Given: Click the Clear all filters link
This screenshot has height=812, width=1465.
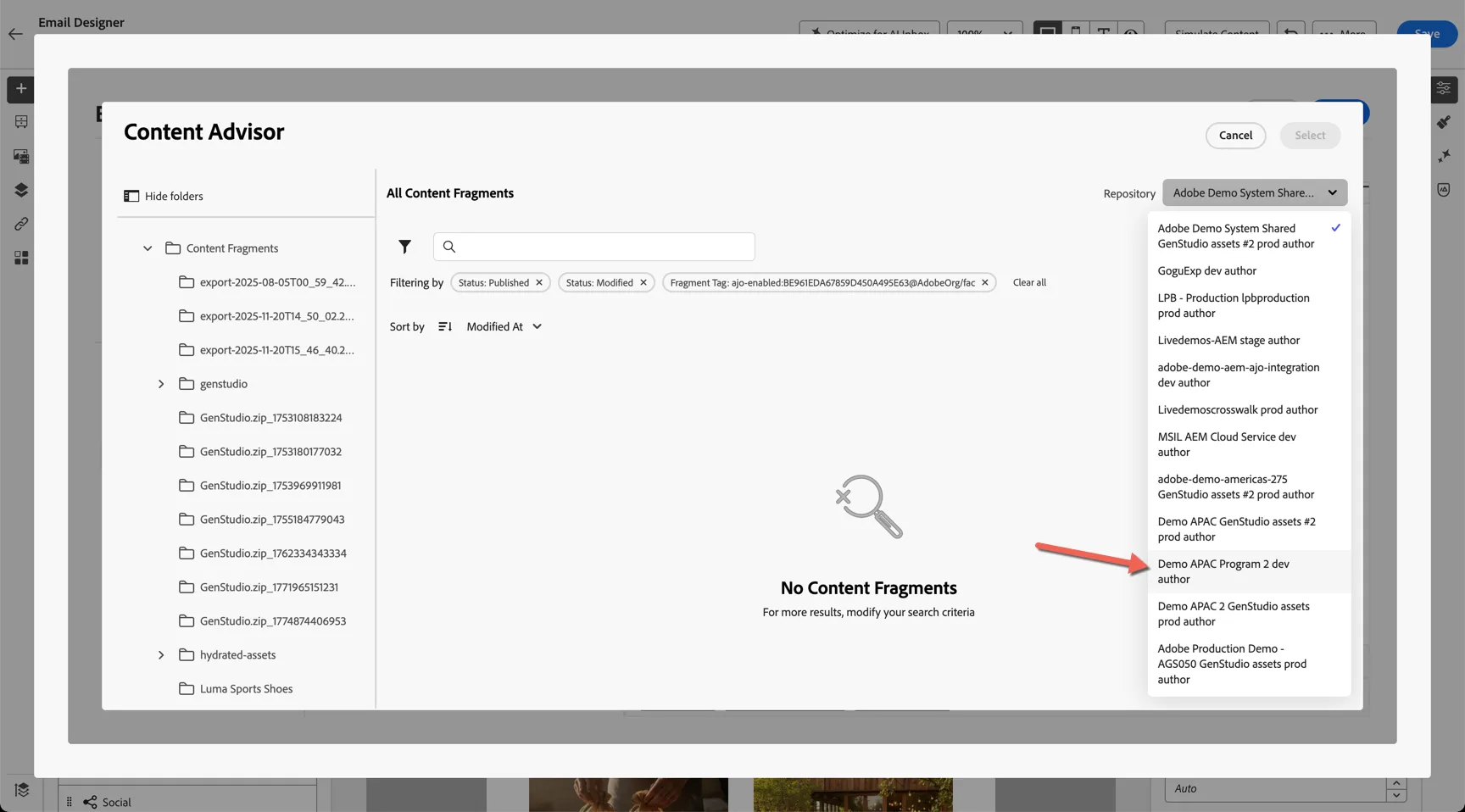Looking at the screenshot, I should click(x=1029, y=282).
